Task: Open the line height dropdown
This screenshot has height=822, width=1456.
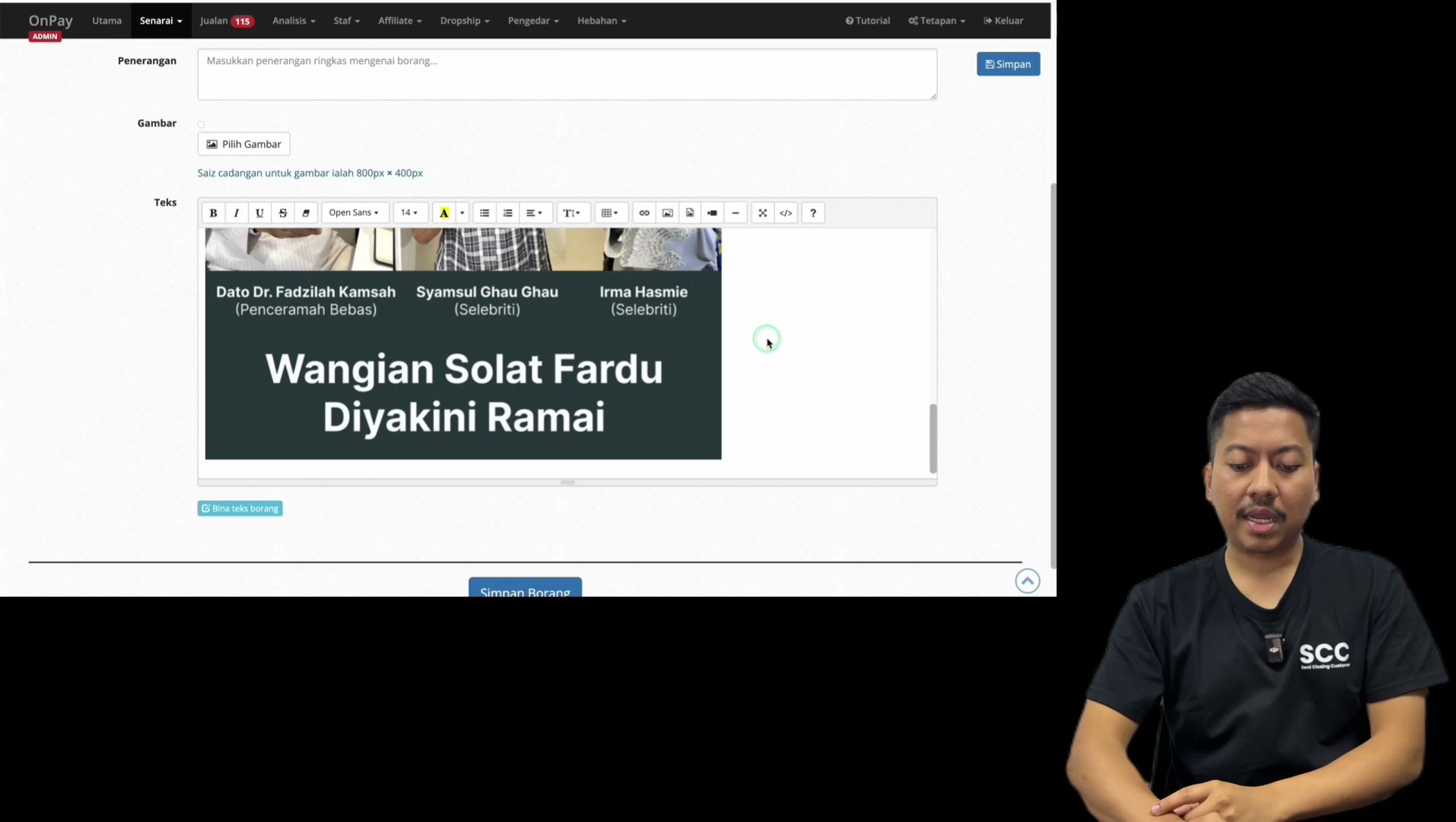Action: coord(572,213)
